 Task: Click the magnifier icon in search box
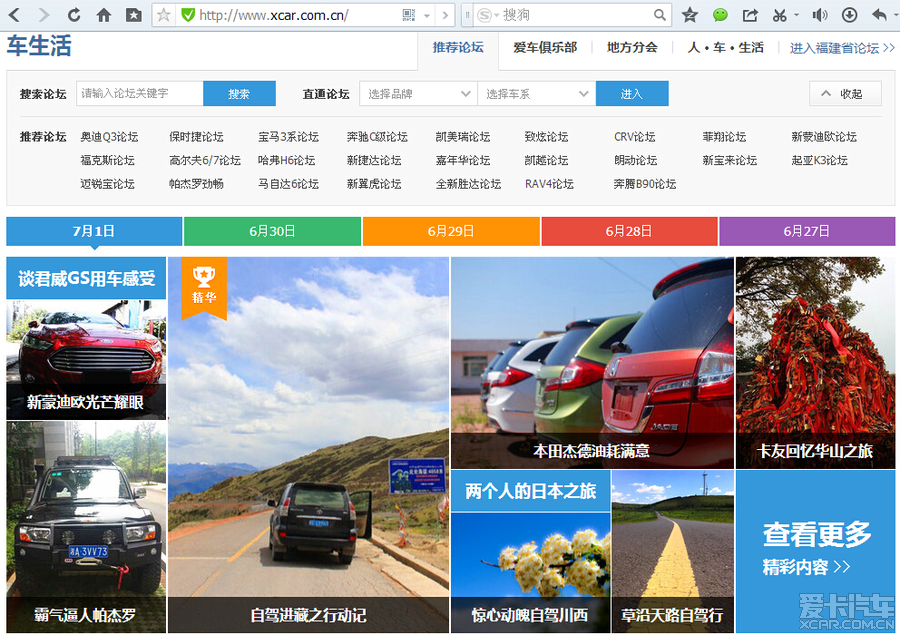[660, 15]
